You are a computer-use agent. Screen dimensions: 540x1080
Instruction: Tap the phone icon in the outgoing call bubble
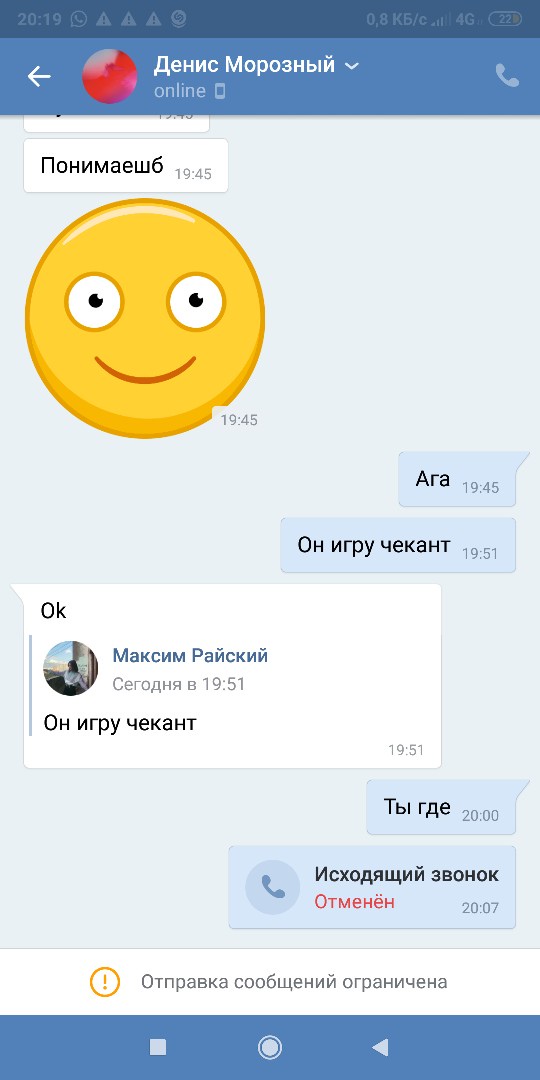coord(273,887)
